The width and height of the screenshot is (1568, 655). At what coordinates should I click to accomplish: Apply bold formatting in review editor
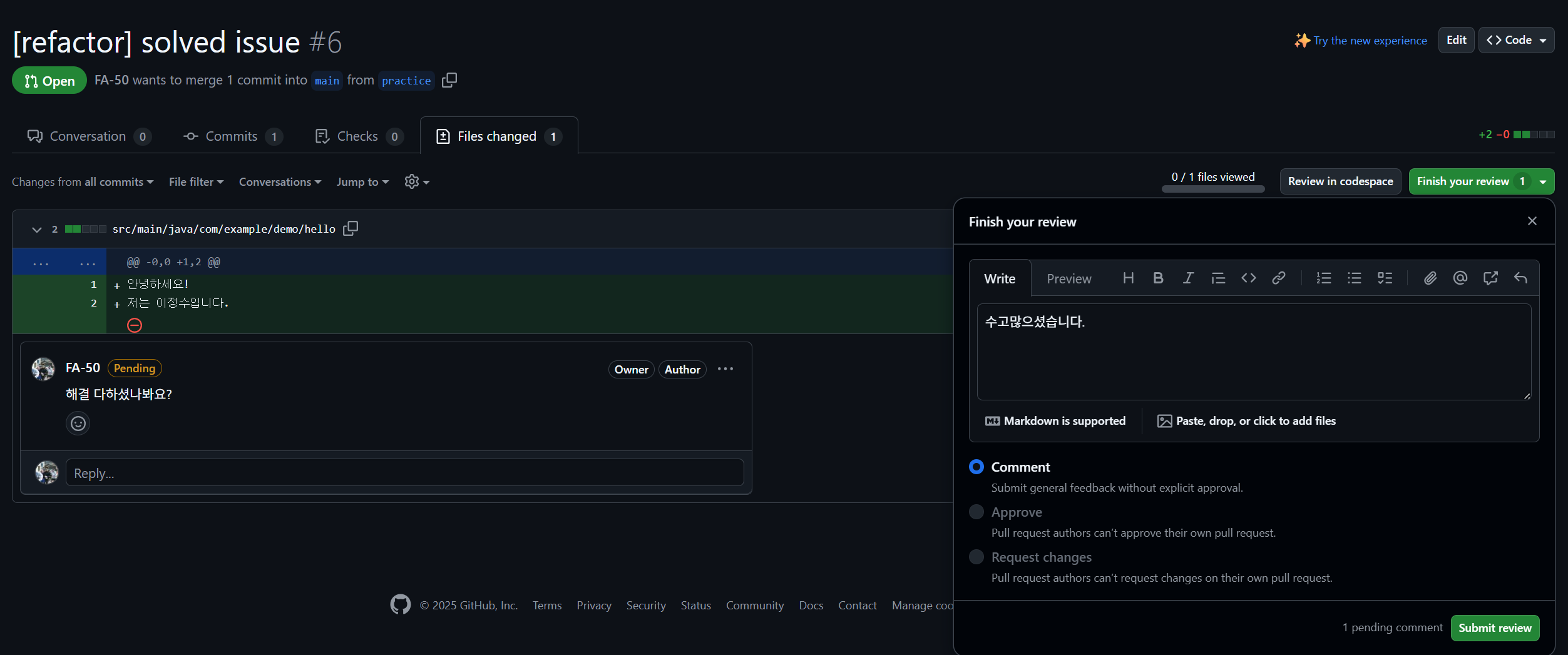point(1158,278)
